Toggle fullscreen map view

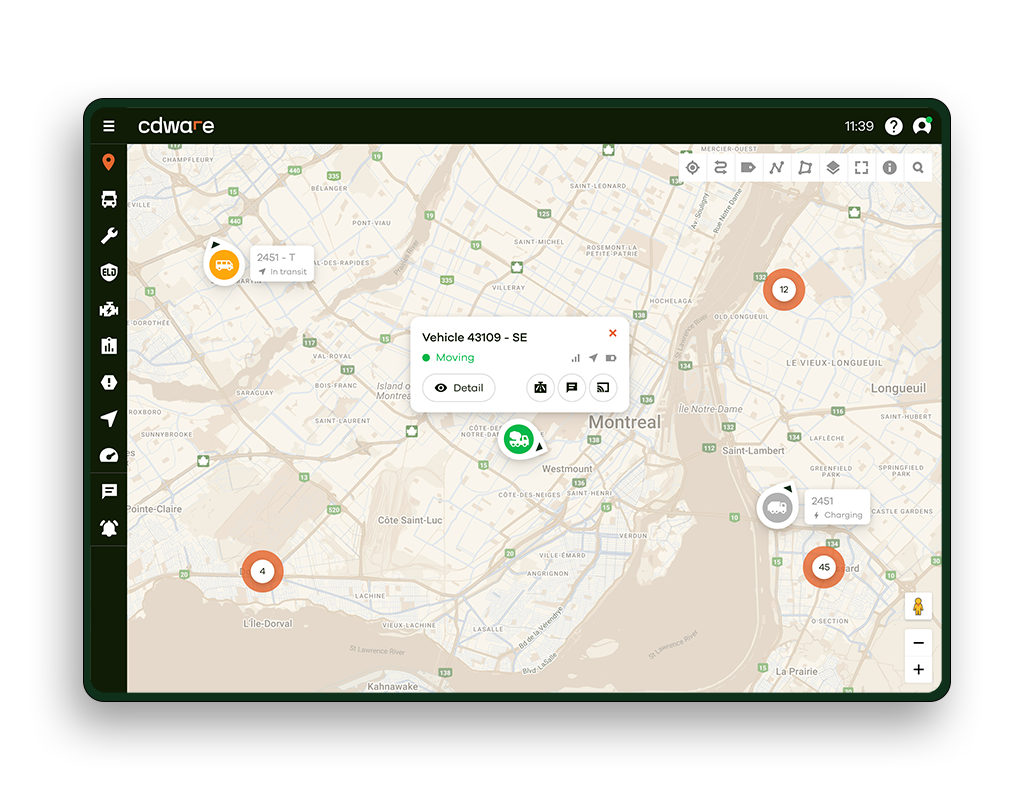[x=861, y=168]
